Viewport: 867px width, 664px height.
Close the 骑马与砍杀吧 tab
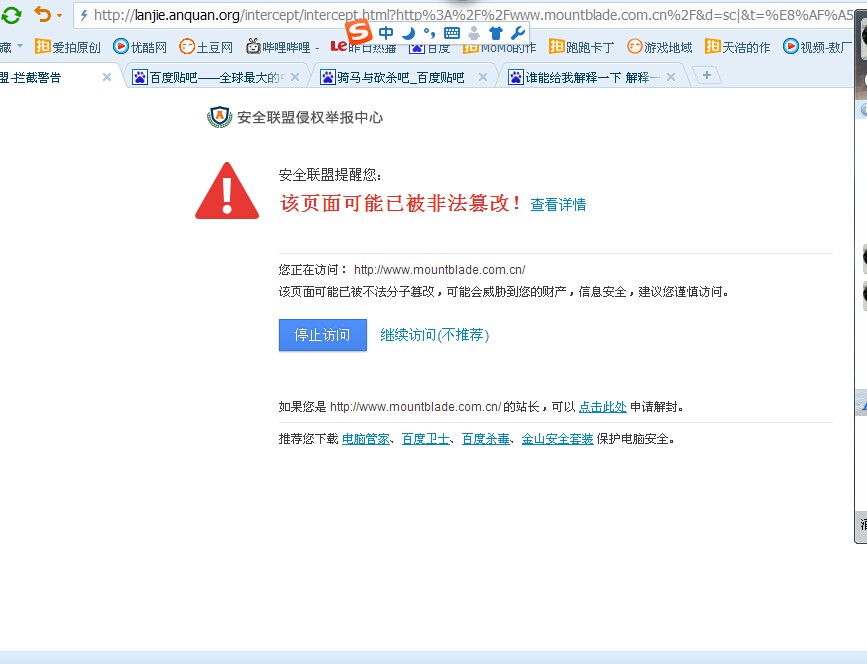[x=483, y=77]
